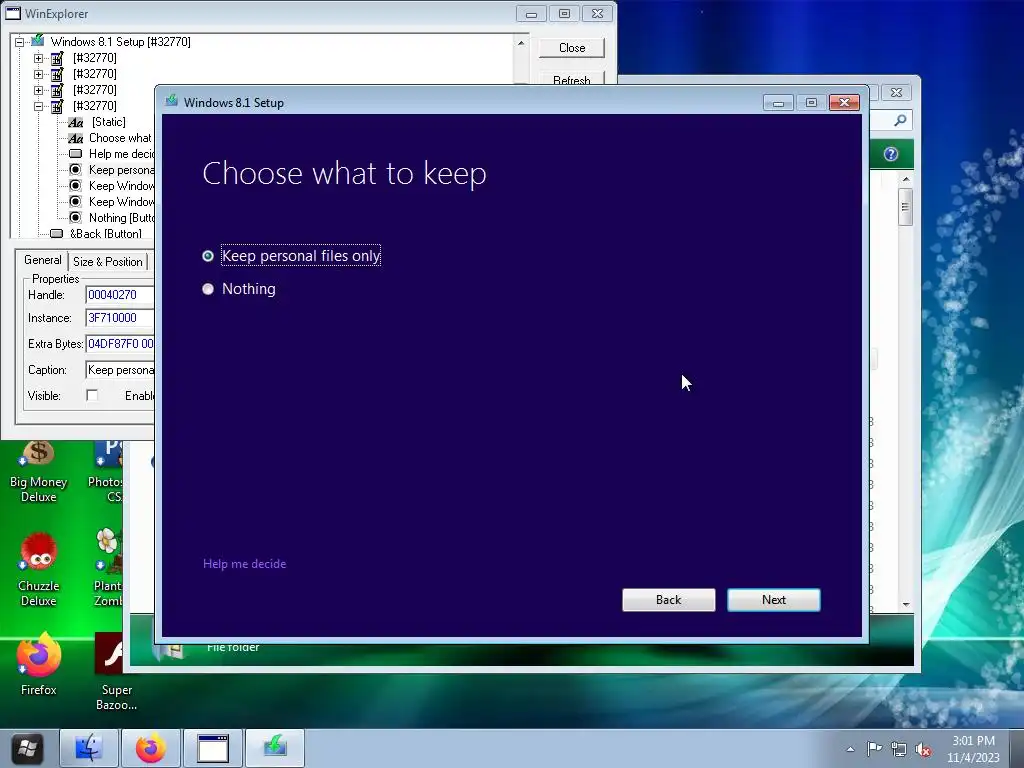
Task: Expand the second [#32770] tree node
Action: coord(39,74)
